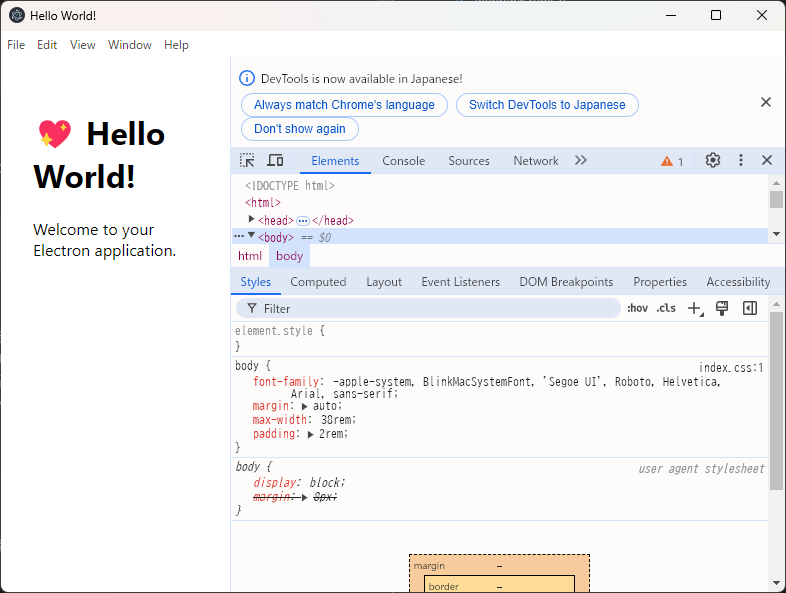The width and height of the screenshot is (786, 593).
Task: Click the DOM tree scrollbar up arrow
Action: (x=776, y=183)
